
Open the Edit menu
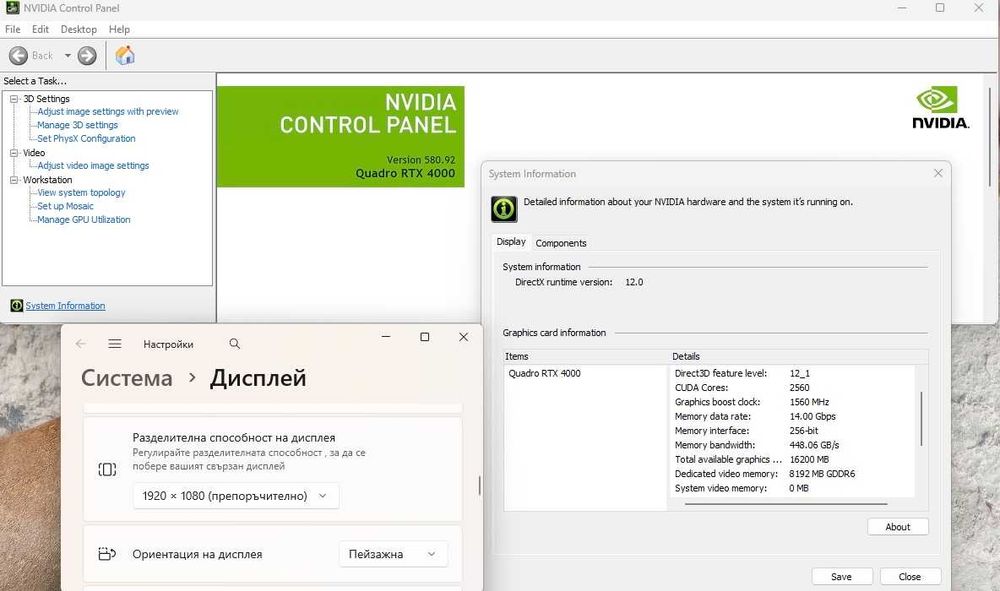click(40, 29)
